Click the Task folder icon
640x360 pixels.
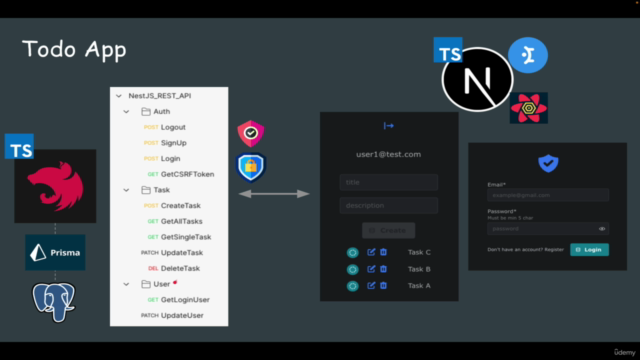[x=146, y=190]
